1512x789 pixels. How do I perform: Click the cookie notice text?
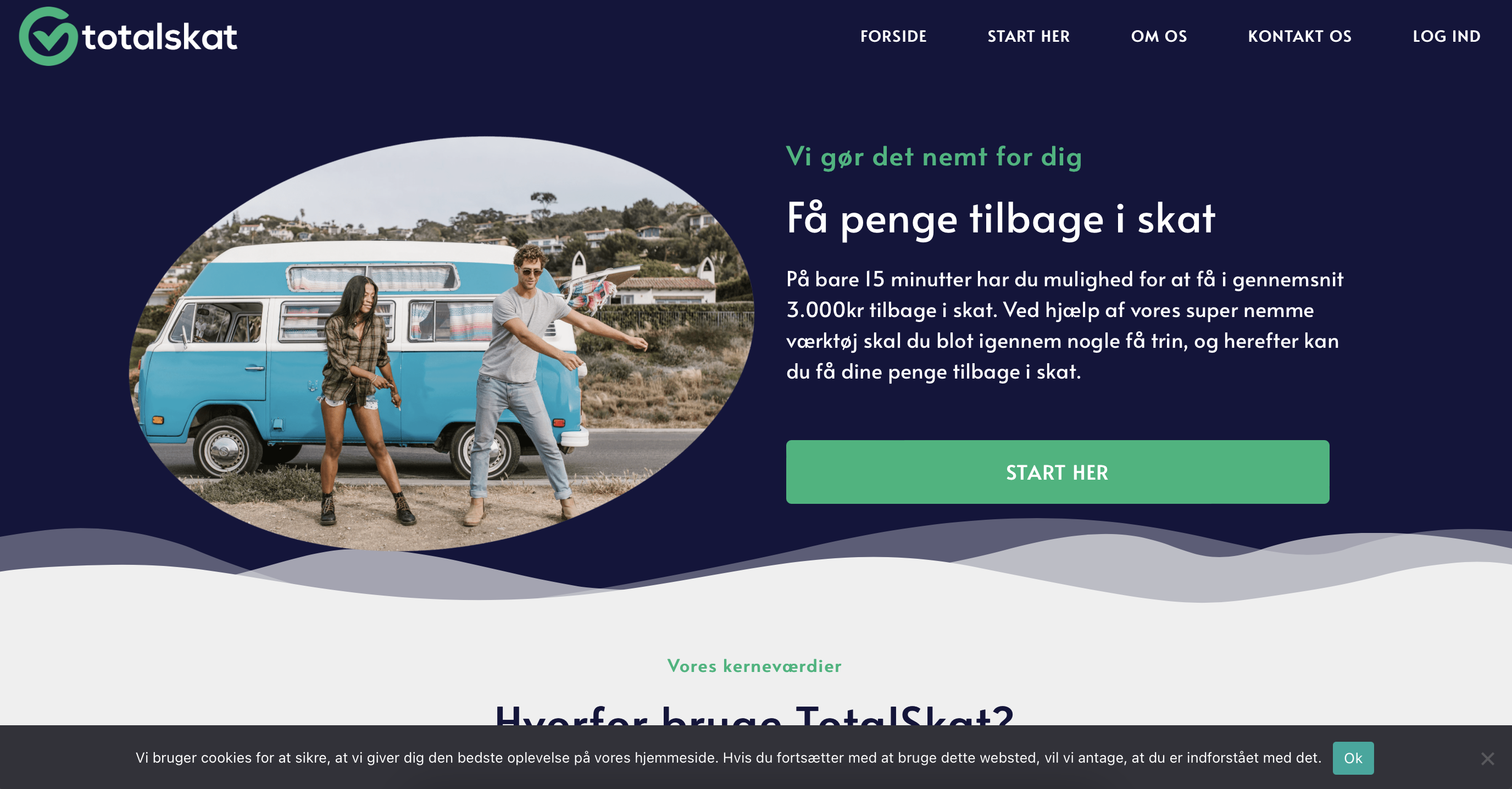(728, 758)
